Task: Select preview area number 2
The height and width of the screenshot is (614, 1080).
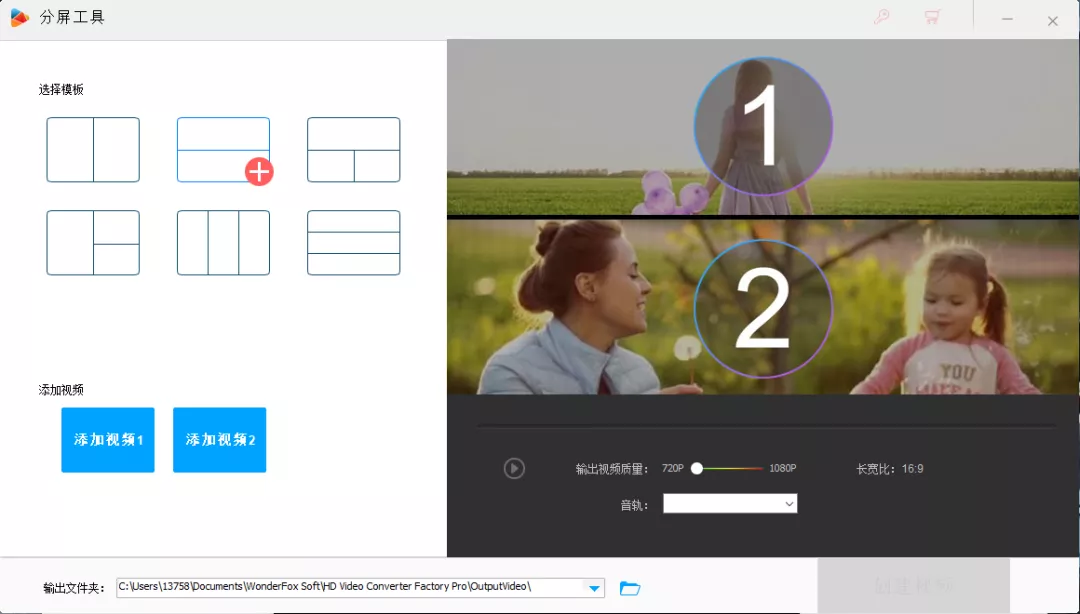Action: [x=763, y=309]
